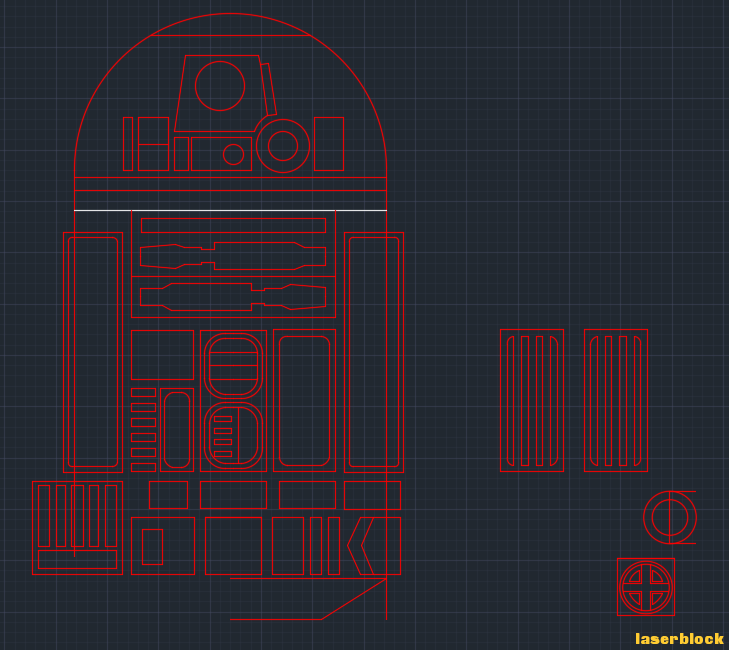Select the bottom-left panel with five vertical slots
The height and width of the screenshot is (650, 729).
coord(77,528)
